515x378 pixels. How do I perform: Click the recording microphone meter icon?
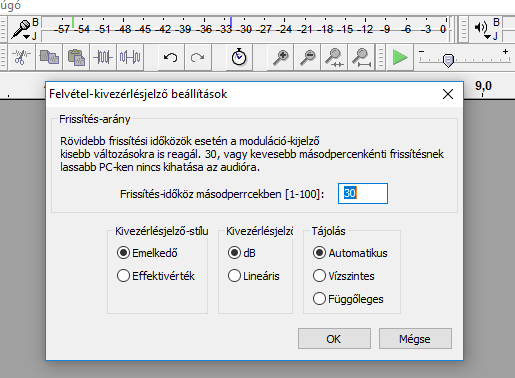(x=20, y=29)
